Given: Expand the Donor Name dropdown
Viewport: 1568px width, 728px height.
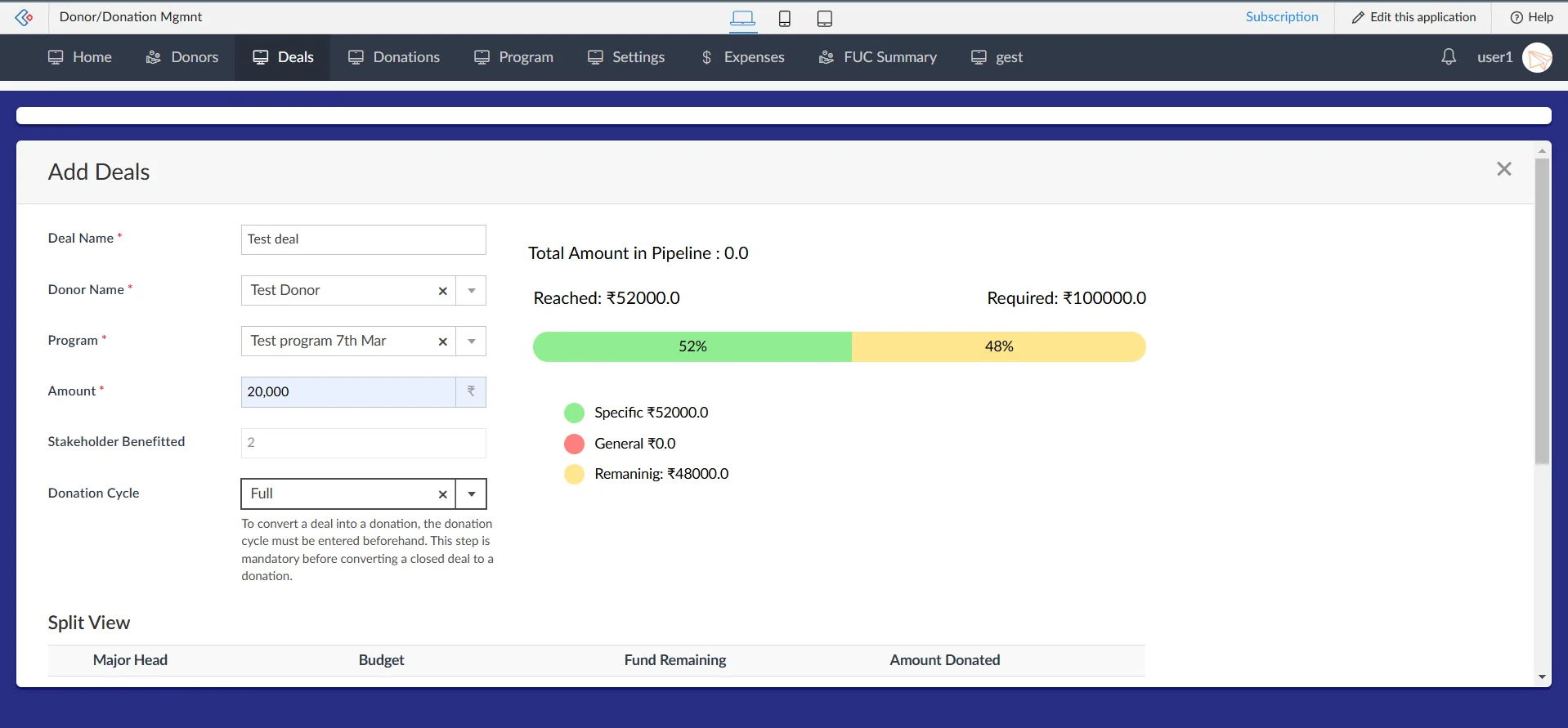Looking at the screenshot, I should (x=471, y=291).
